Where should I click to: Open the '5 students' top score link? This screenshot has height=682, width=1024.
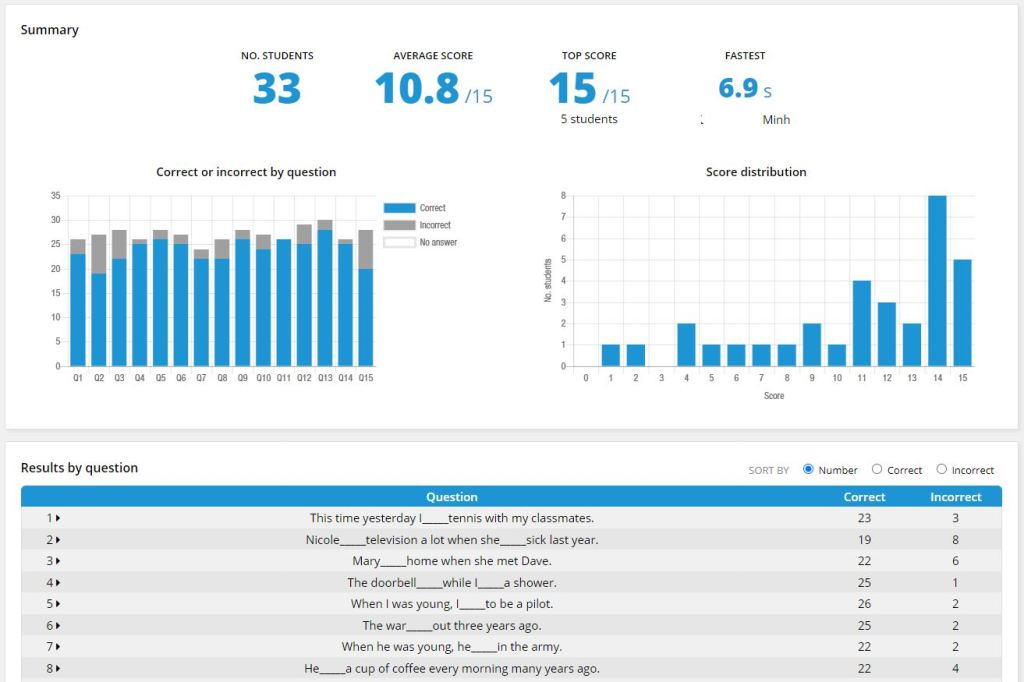(x=589, y=119)
